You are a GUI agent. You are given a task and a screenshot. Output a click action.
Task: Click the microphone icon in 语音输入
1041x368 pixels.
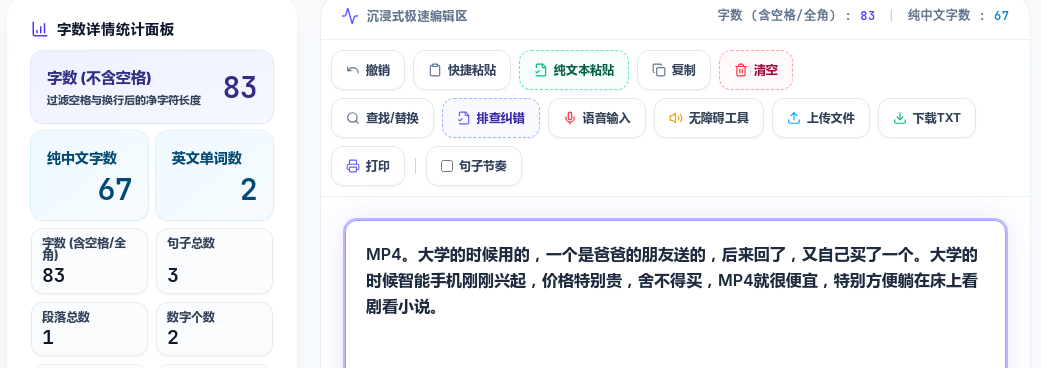[x=570, y=118]
